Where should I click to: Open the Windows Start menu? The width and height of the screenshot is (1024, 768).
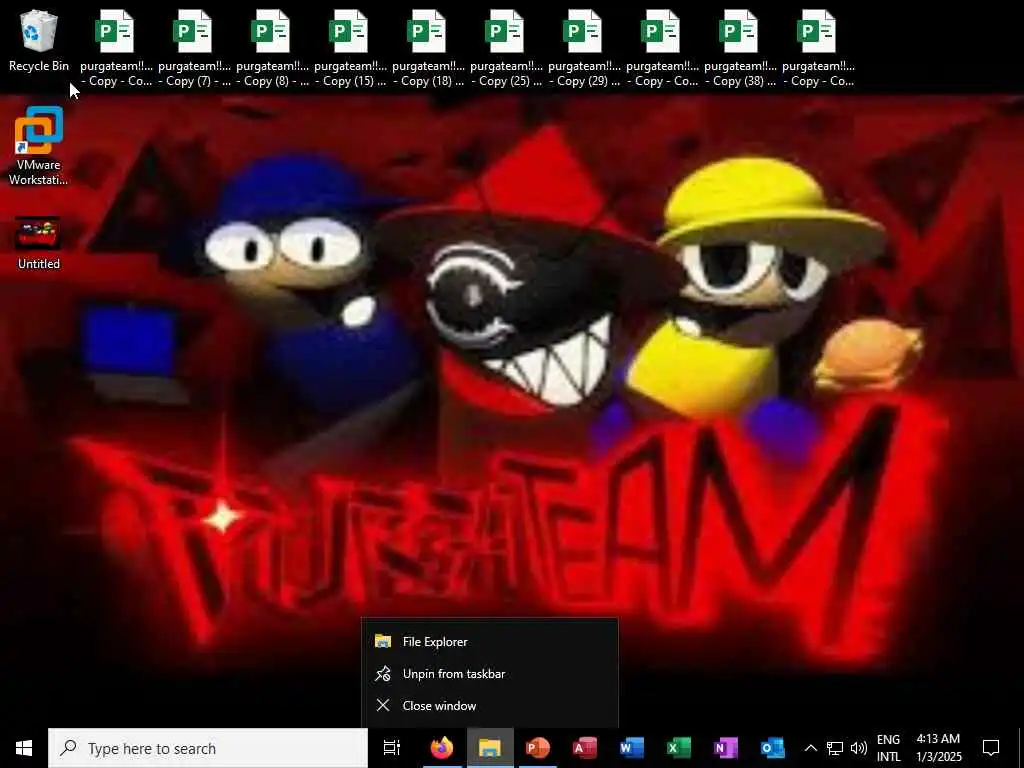click(x=24, y=748)
